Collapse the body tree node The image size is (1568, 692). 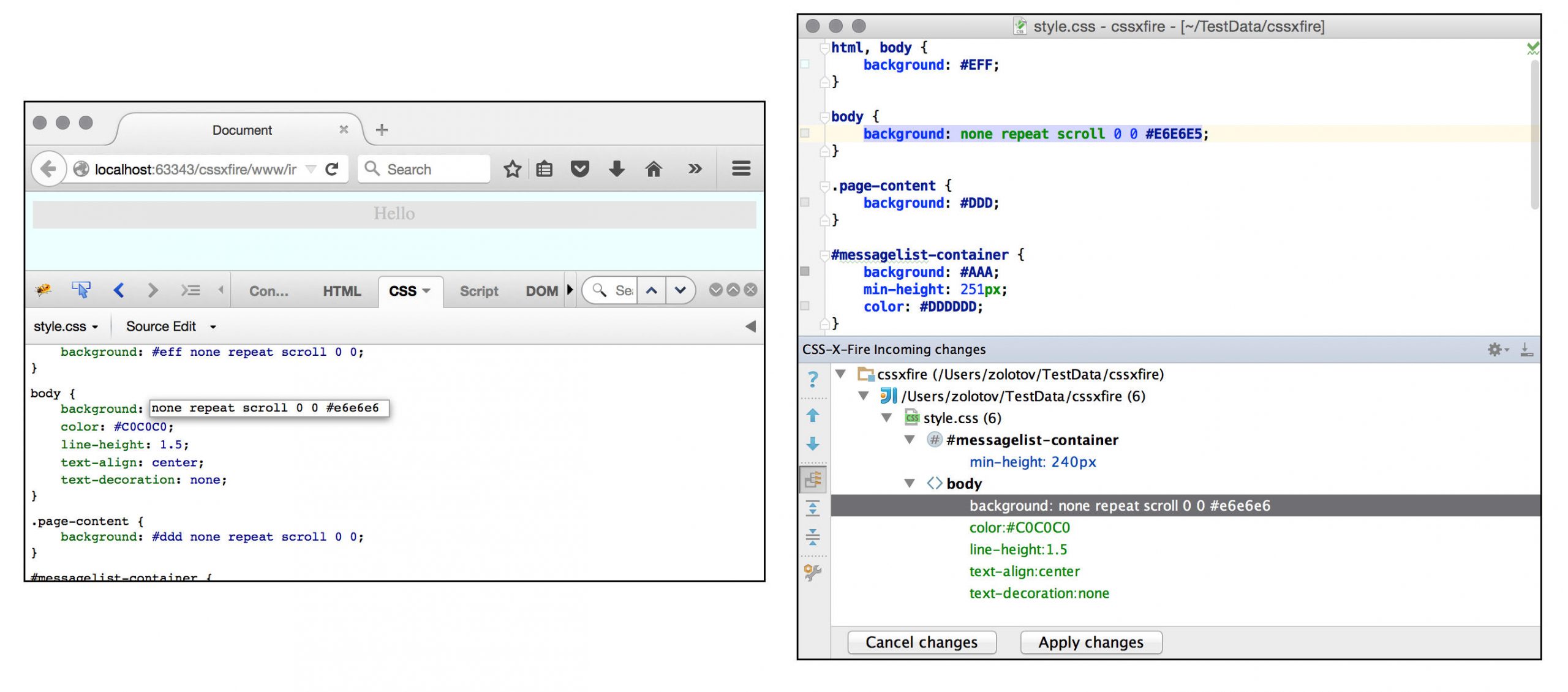click(x=910, y=484)
